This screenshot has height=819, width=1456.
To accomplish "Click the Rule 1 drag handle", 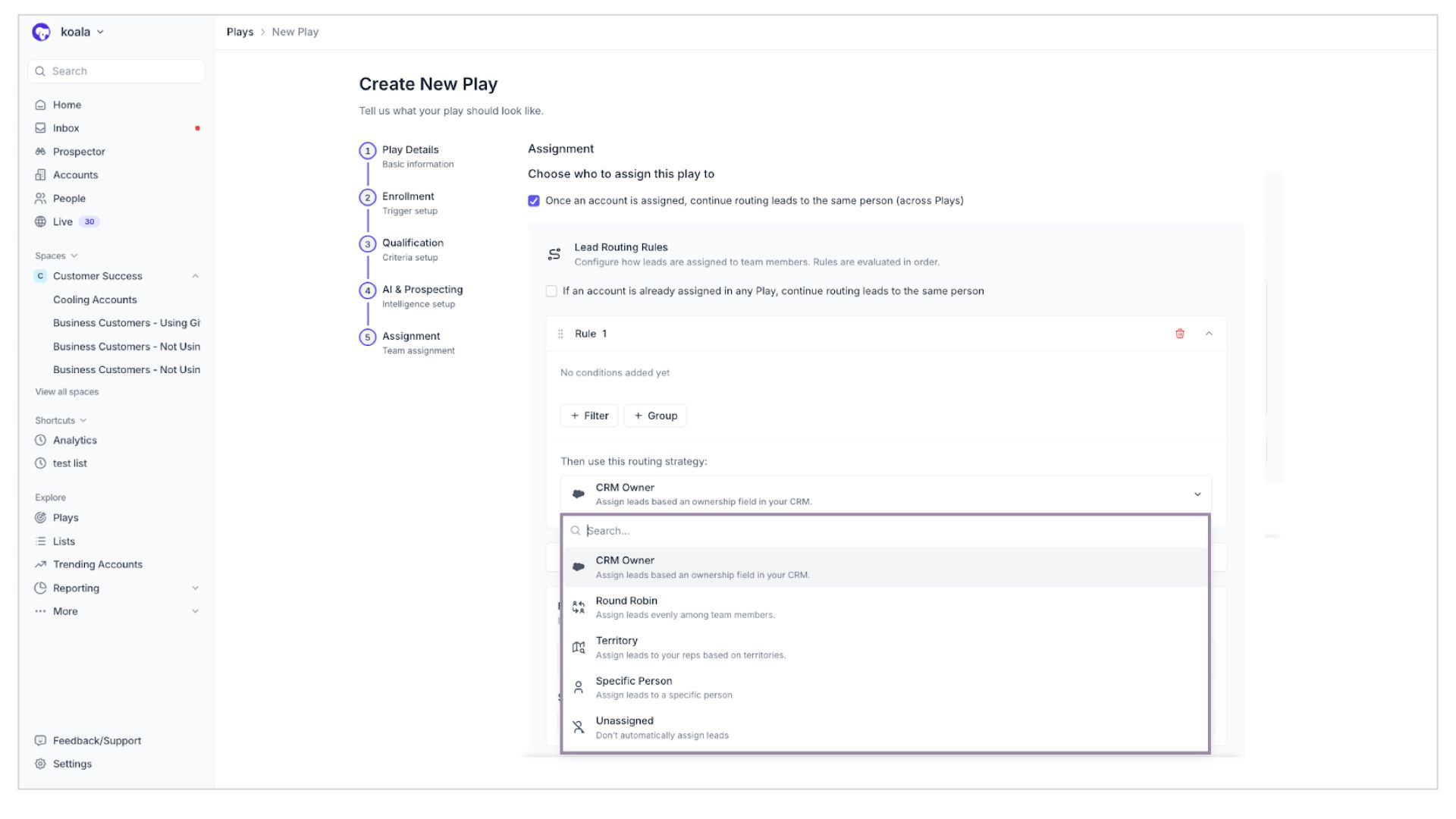I will (x=560, y=334).
